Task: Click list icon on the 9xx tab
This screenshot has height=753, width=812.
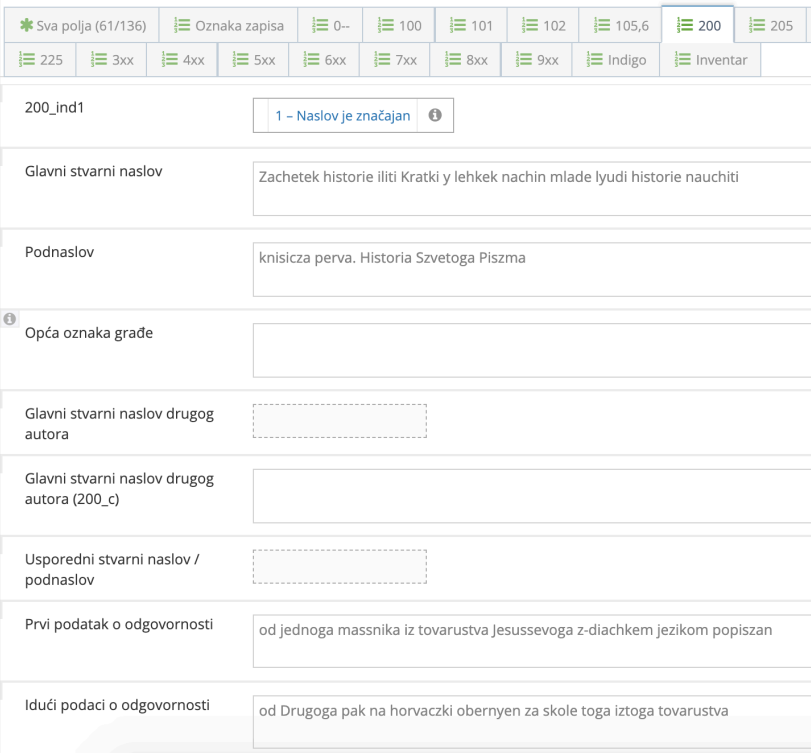Action: 523,60
